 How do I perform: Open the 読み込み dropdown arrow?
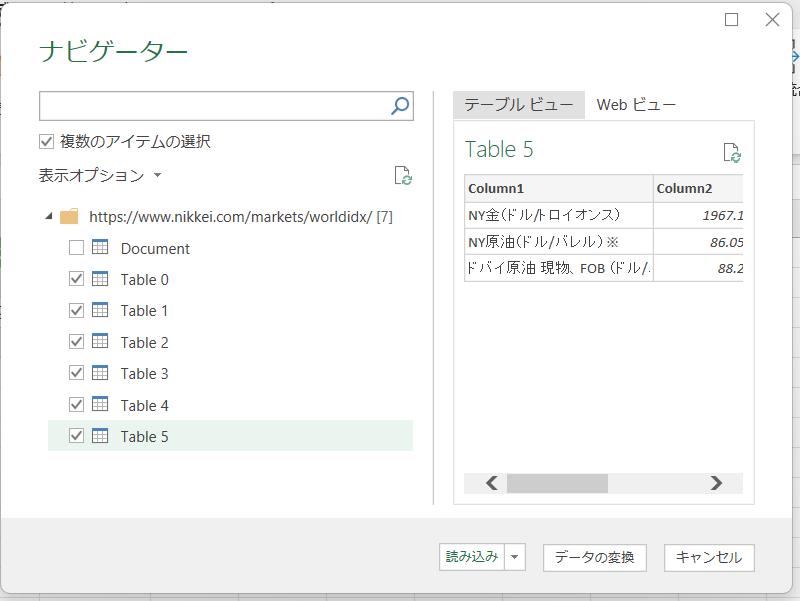[x=515, y=557]
